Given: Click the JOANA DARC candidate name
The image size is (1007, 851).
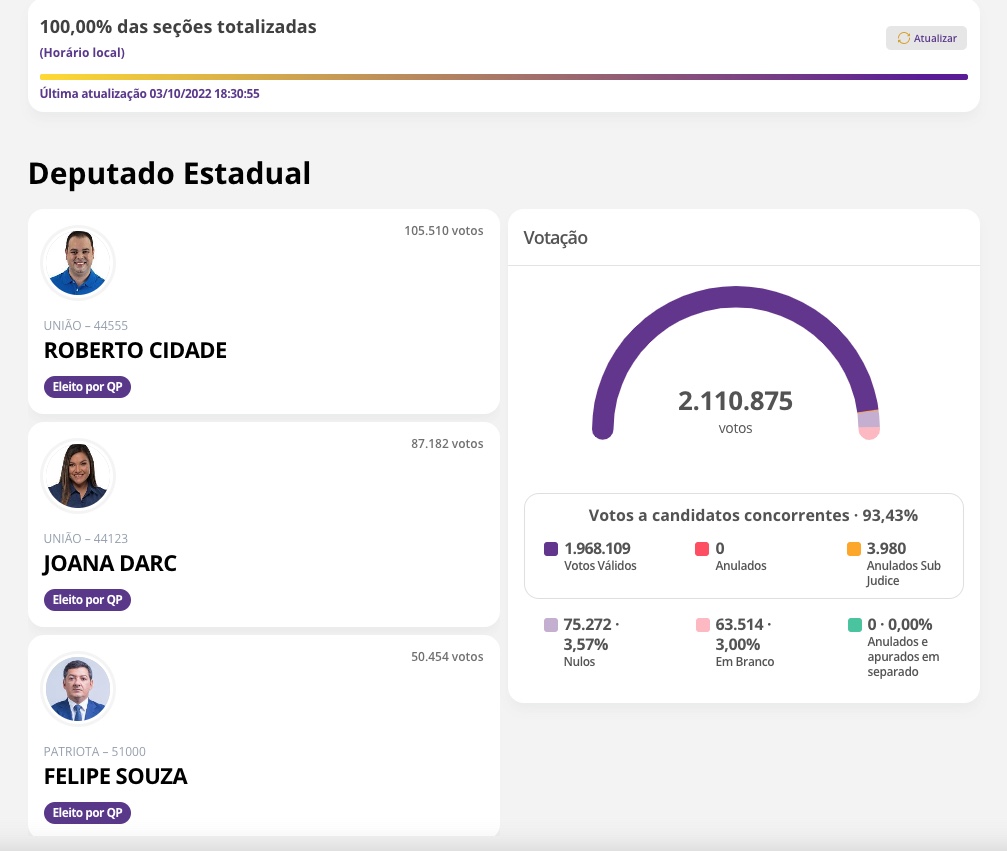Looking at the screenshot, I should 110,564.
